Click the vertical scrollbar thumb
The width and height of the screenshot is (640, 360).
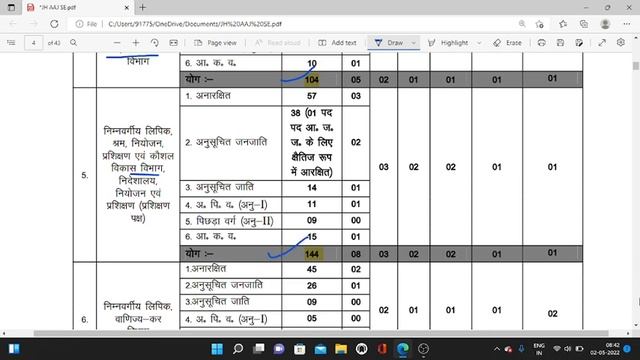[x=636, y=66]
